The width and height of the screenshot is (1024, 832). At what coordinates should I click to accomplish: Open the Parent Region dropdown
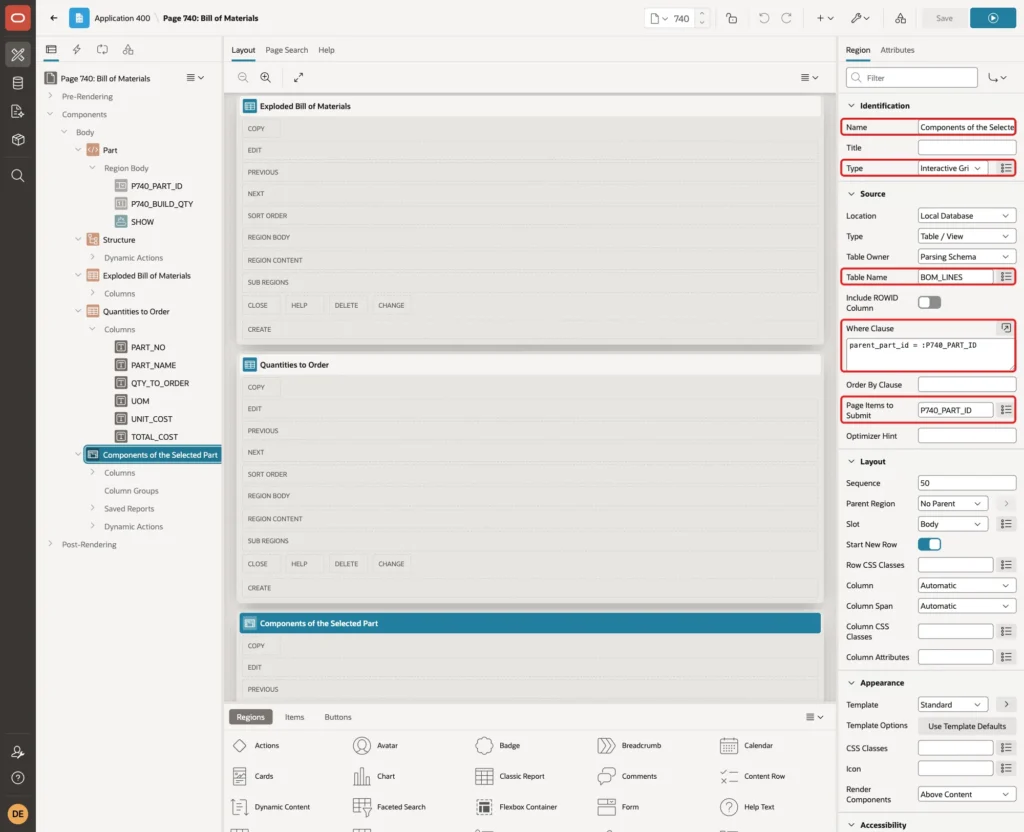[x=952, y=504]
